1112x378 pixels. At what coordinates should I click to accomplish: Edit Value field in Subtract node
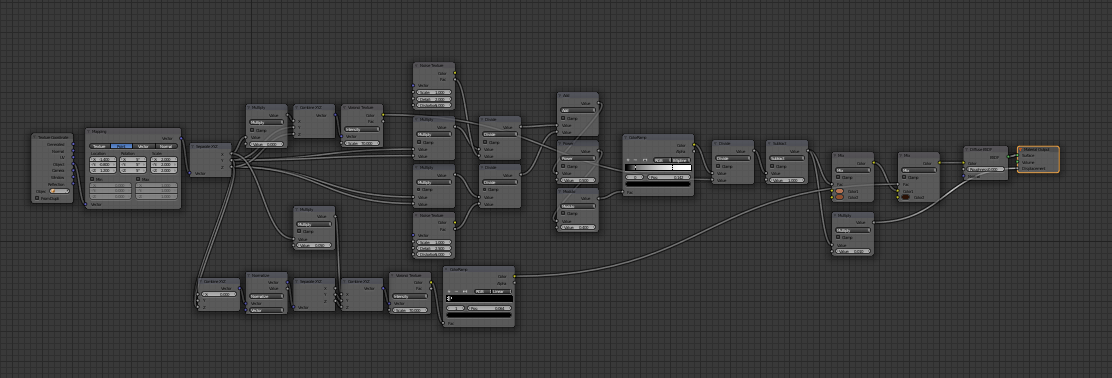[x=786, y=180]
